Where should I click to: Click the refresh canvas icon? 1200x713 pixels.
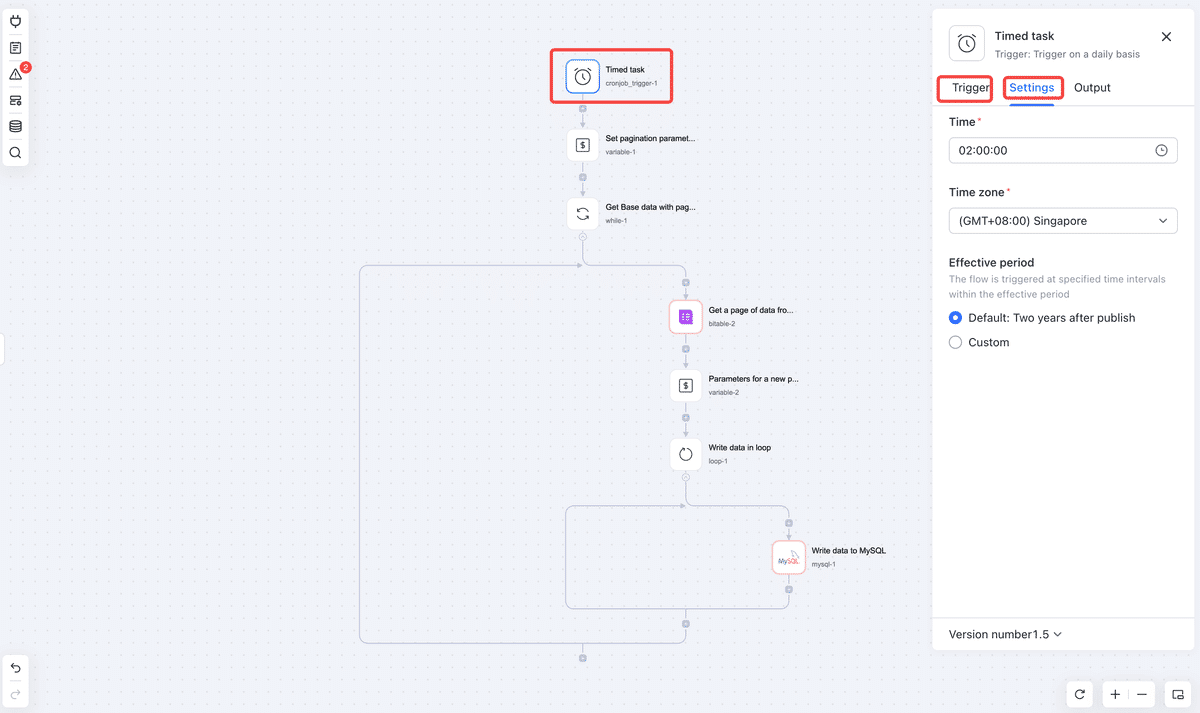[1080, 694]
